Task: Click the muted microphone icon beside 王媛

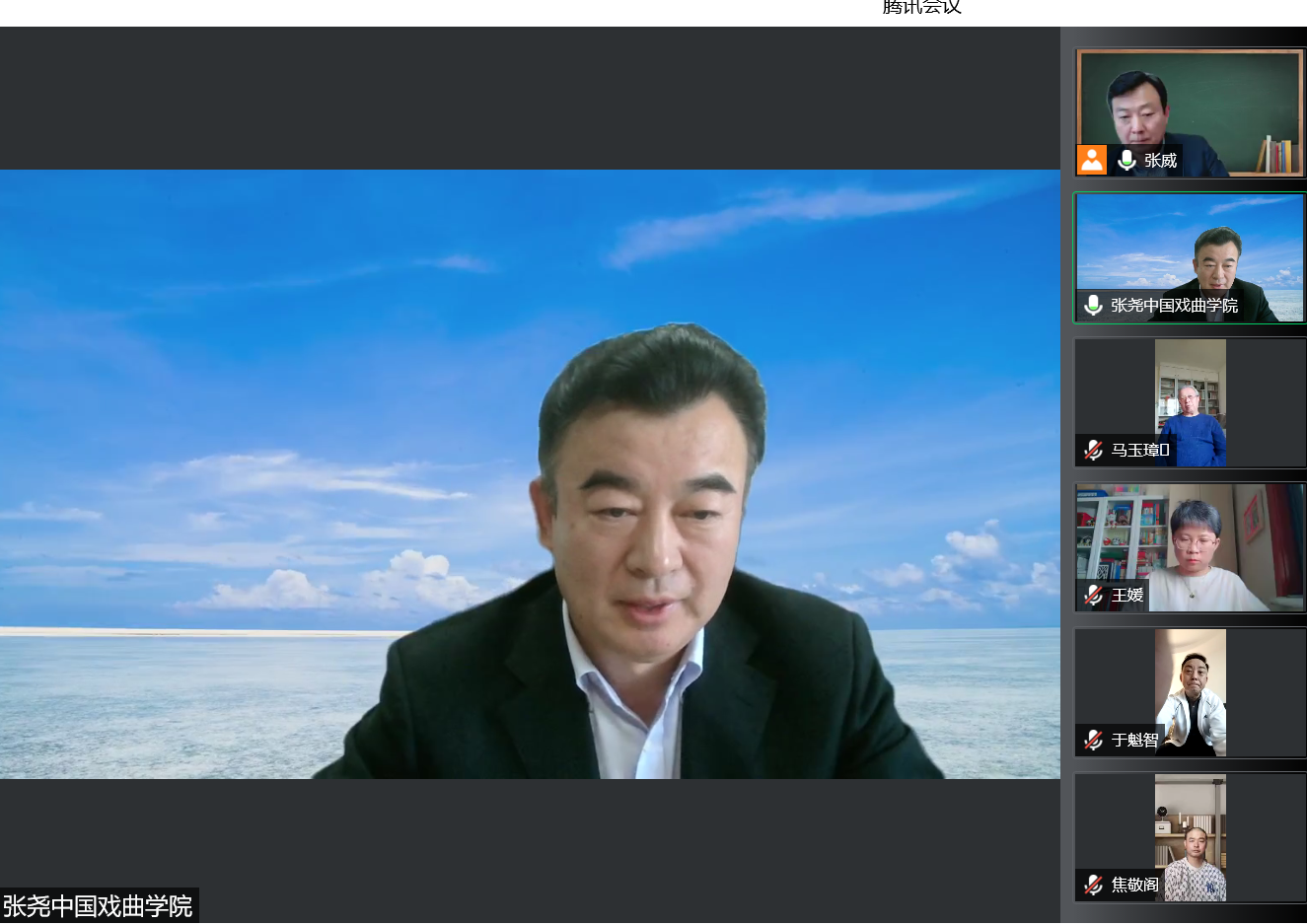Action: pos(1093,595)
